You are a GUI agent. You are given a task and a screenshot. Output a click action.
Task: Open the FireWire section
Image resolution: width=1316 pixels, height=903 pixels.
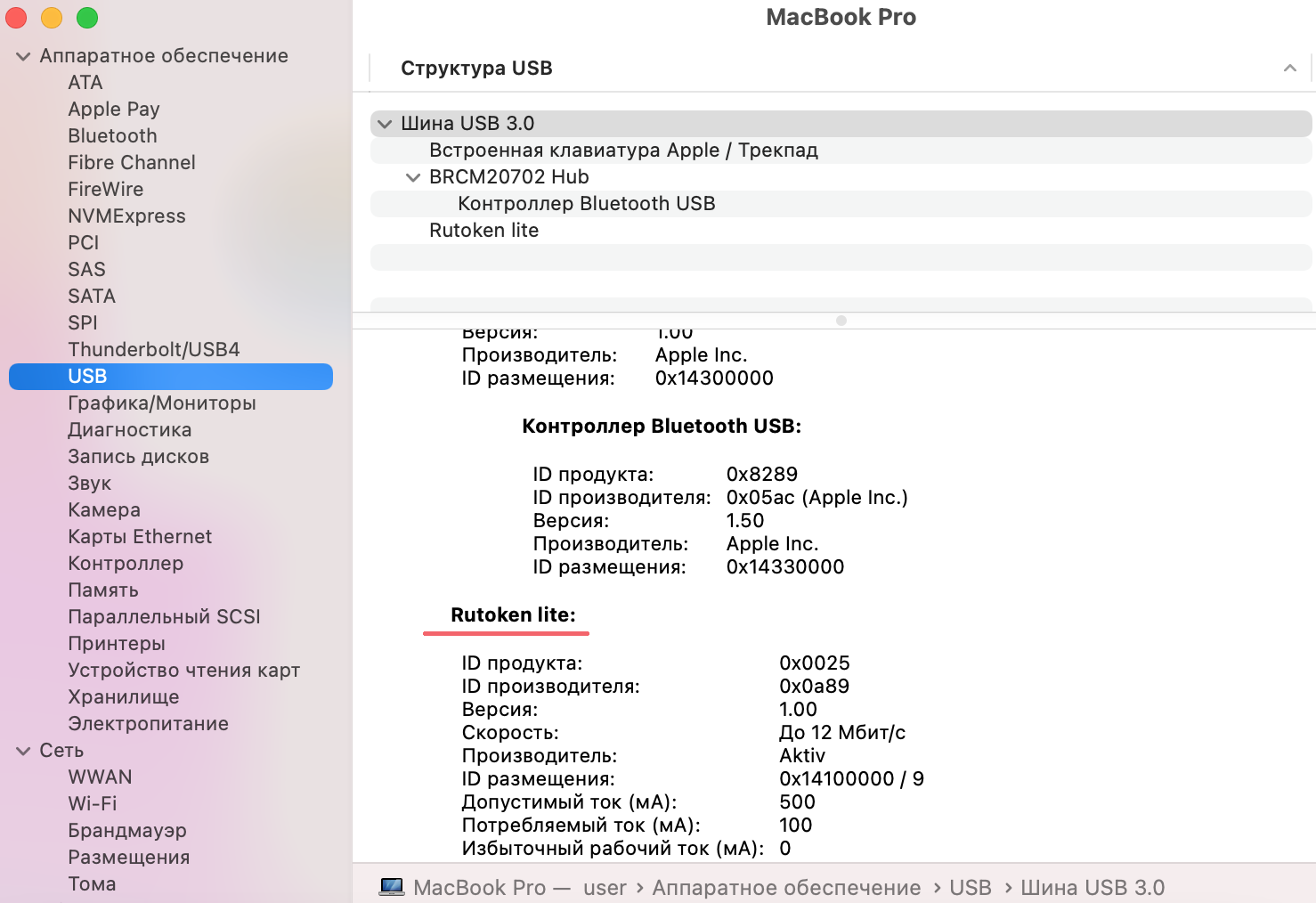pos(106,190)
